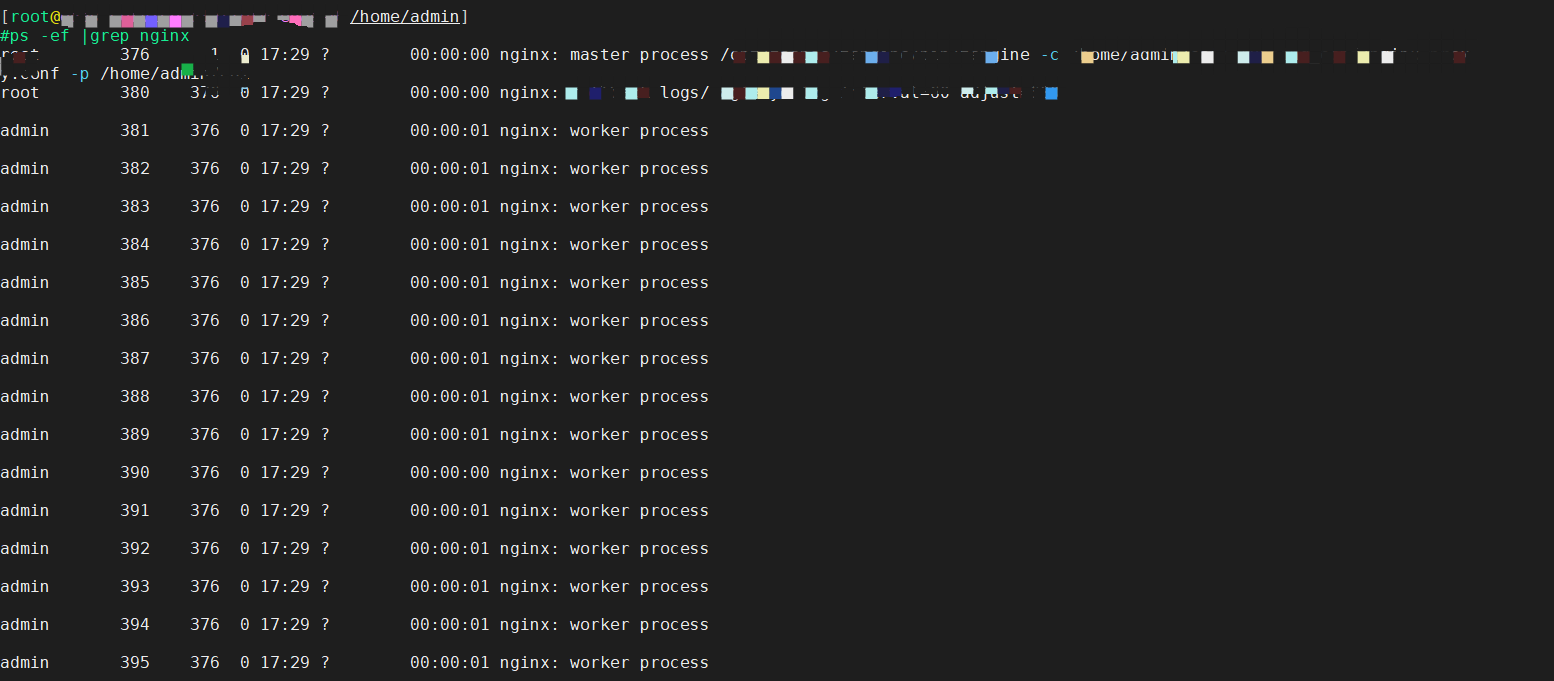The image size is (1554, 681).
Task: Click the 17:29 start time on PID 383 row
Action: coord(285,207)
